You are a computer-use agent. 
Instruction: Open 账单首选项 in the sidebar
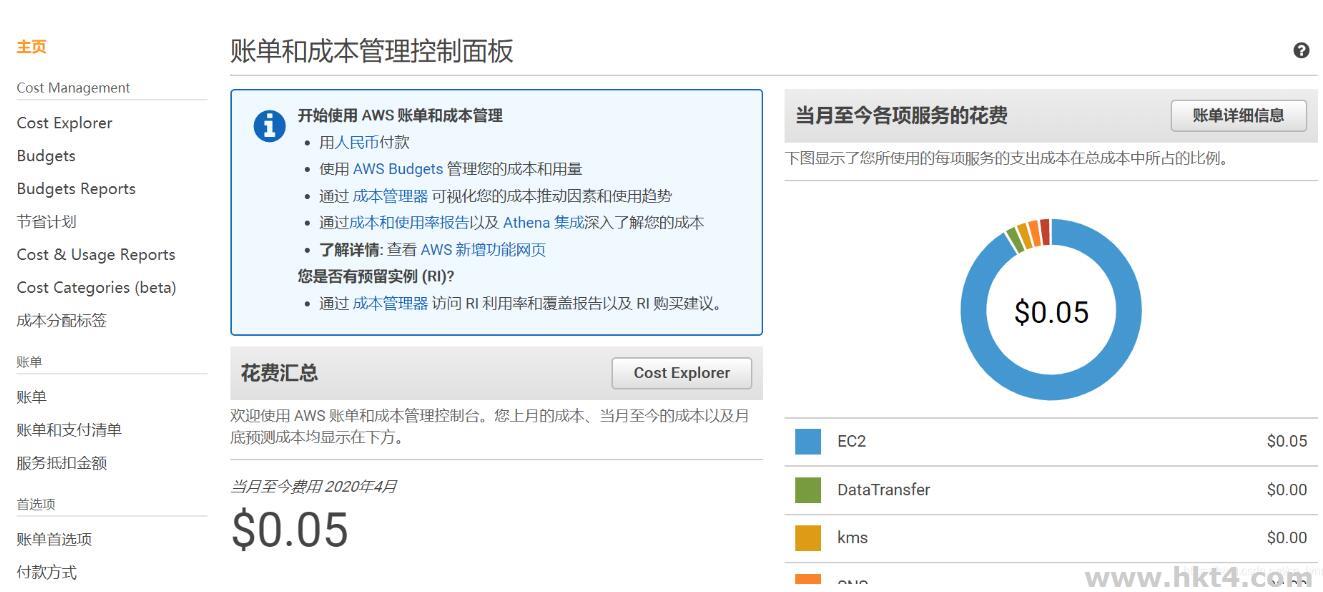click(54, 539)
